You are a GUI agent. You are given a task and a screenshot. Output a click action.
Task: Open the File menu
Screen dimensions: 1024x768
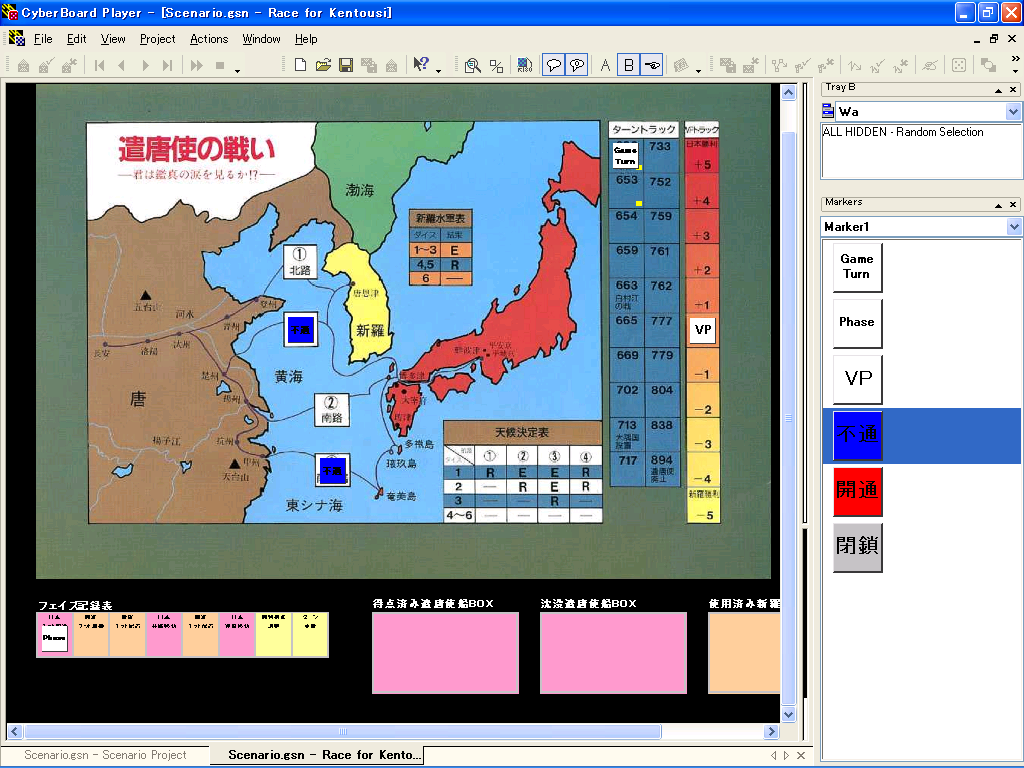pyautogui.click(x=43, y=39)
